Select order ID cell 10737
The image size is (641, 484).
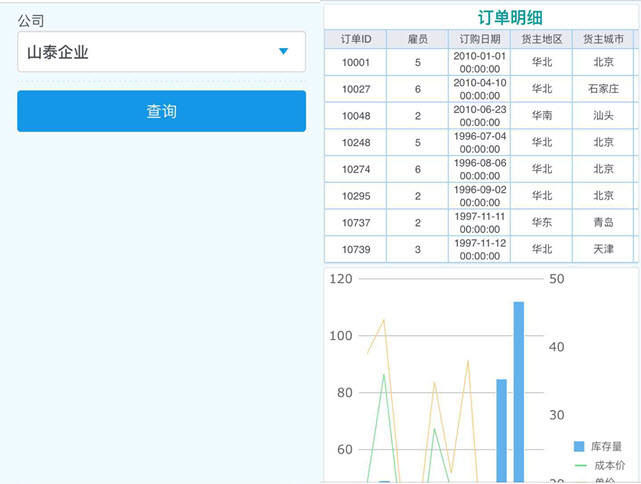coord(356,223)
